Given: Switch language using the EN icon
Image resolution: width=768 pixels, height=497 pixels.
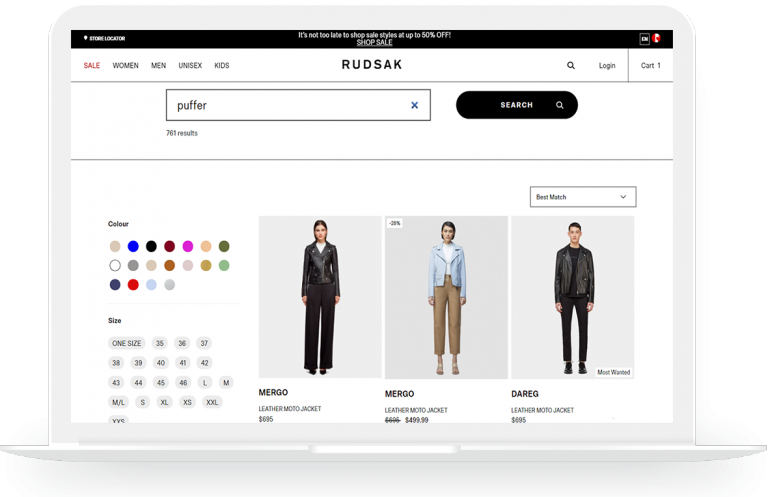Looking at the screenshot, I should pos(645,38).
